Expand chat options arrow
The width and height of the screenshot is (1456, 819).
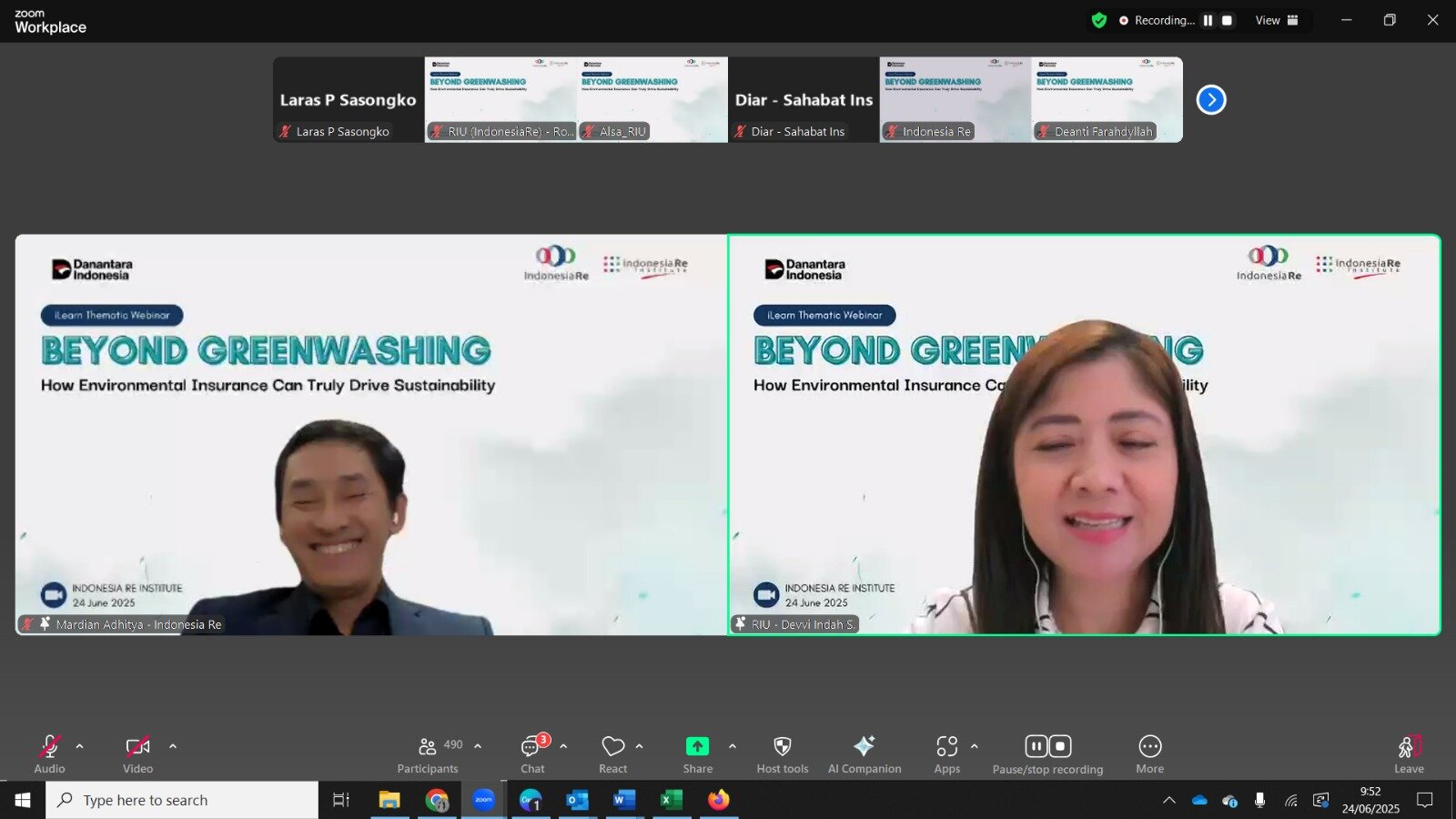pyautogui.click(x=563, y=746)
